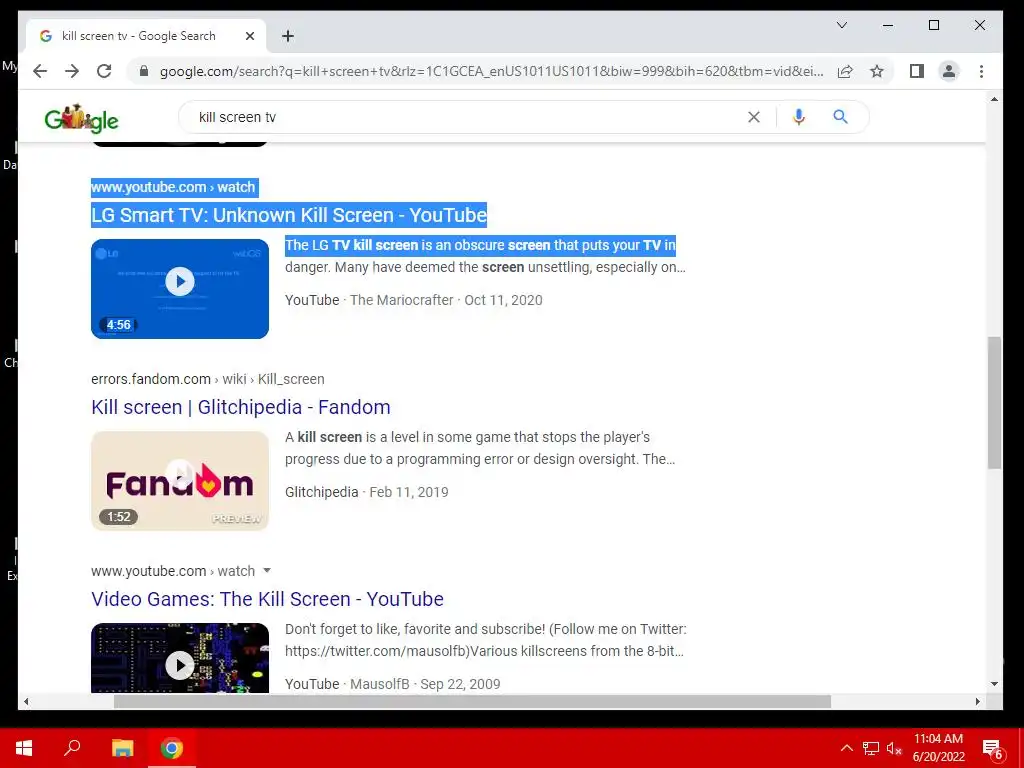Open the Windows Start menu
The width and height of the screenshot is (1024, 768).
(24, 748)
